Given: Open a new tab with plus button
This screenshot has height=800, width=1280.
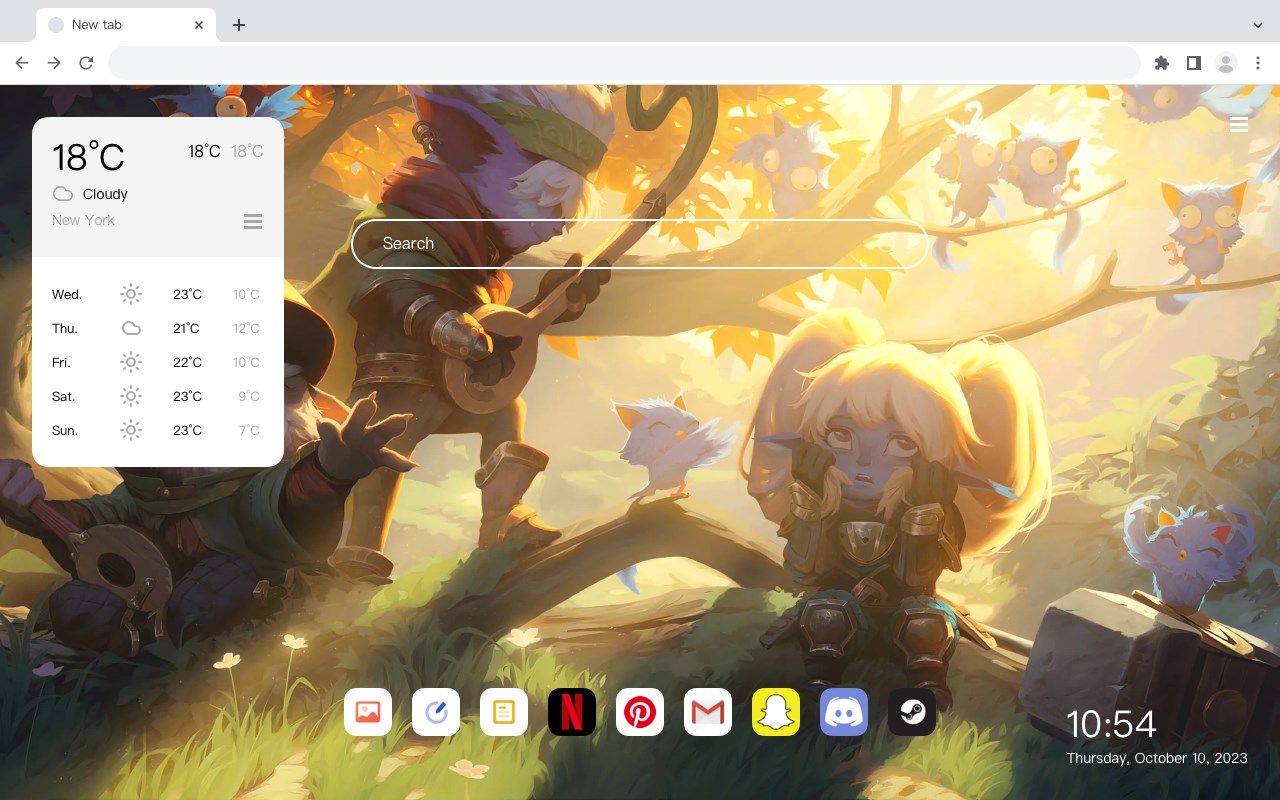Looking at the screenshot, I should point(238,25).
